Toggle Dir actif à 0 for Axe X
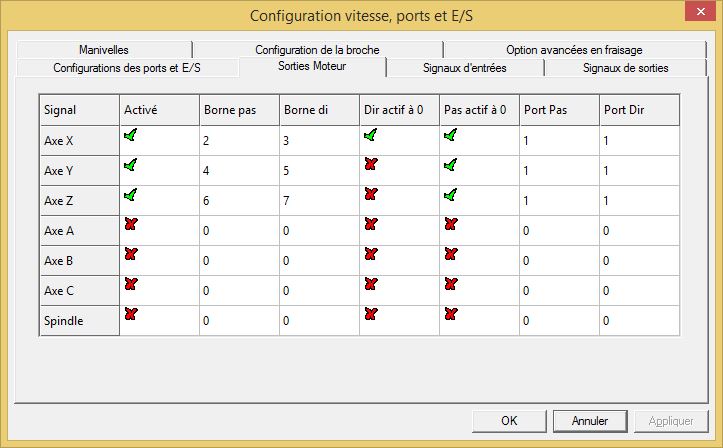The width and height of the screenshot is (723, 448). pyautogui.click(x=371, y=135)
